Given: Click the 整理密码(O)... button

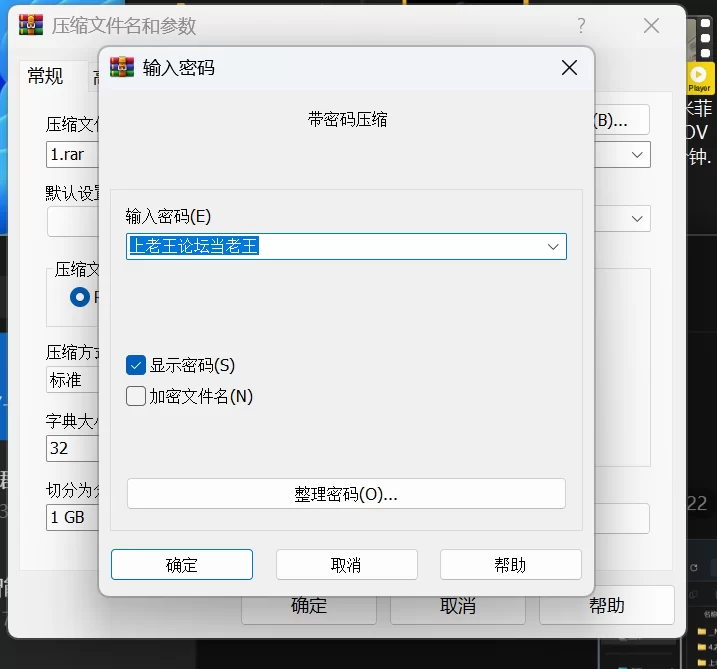Looking at the screenshot, I should click(346, 494).
